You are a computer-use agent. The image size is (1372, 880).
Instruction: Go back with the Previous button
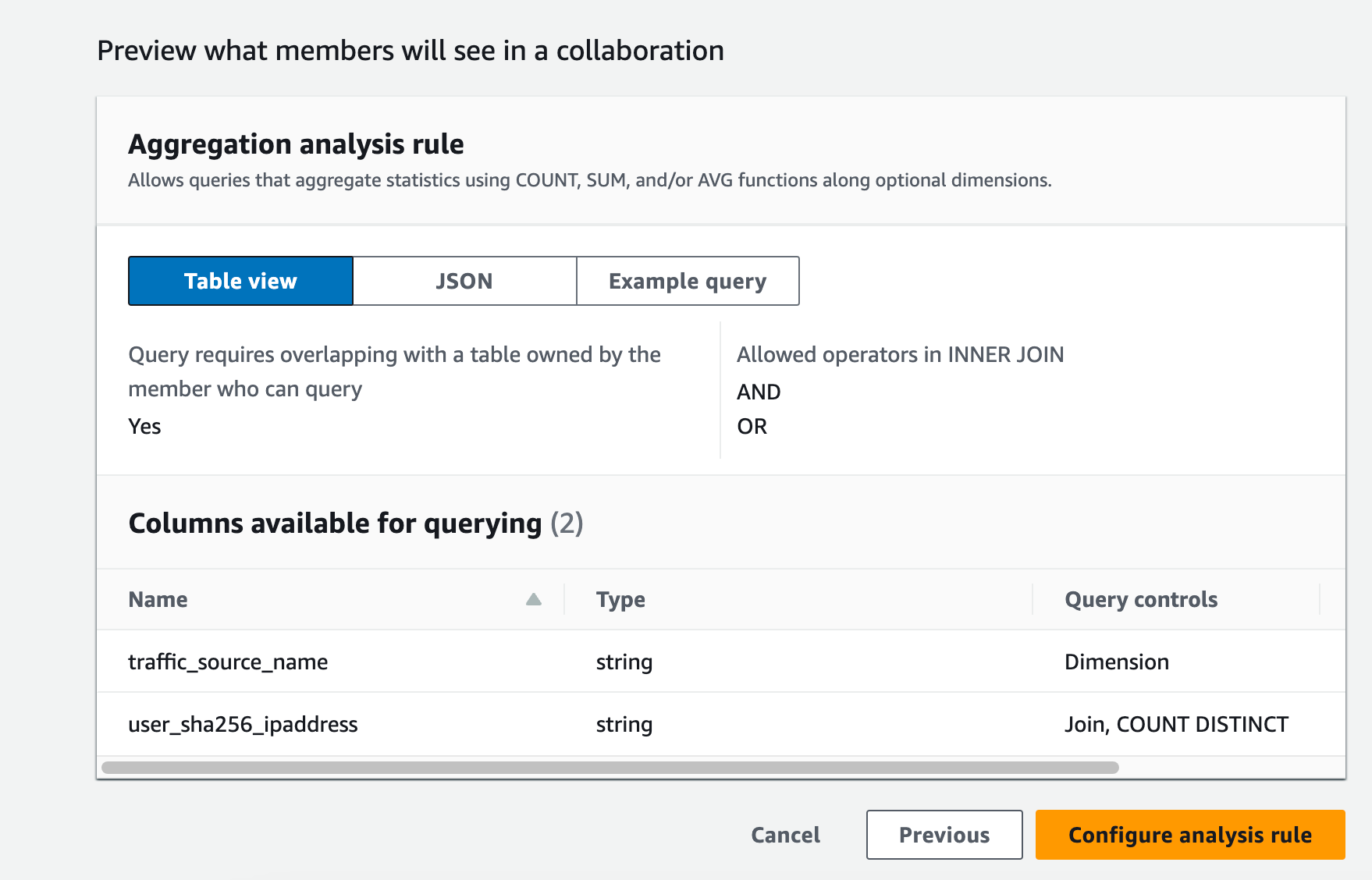pyautogui.click(x=944, y=835)
